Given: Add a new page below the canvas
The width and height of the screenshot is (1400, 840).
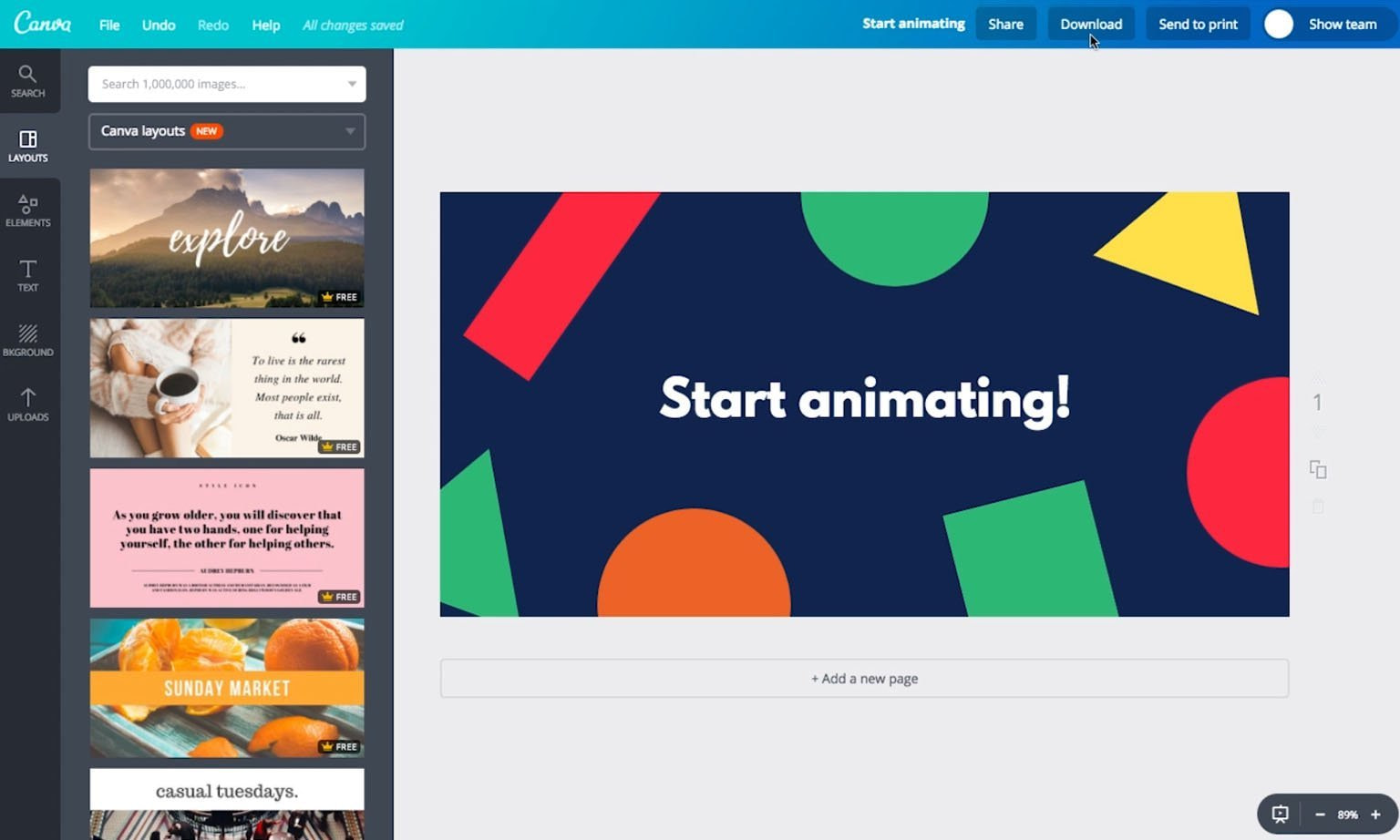Looking at the screenshot, I should tap(863, 678).
